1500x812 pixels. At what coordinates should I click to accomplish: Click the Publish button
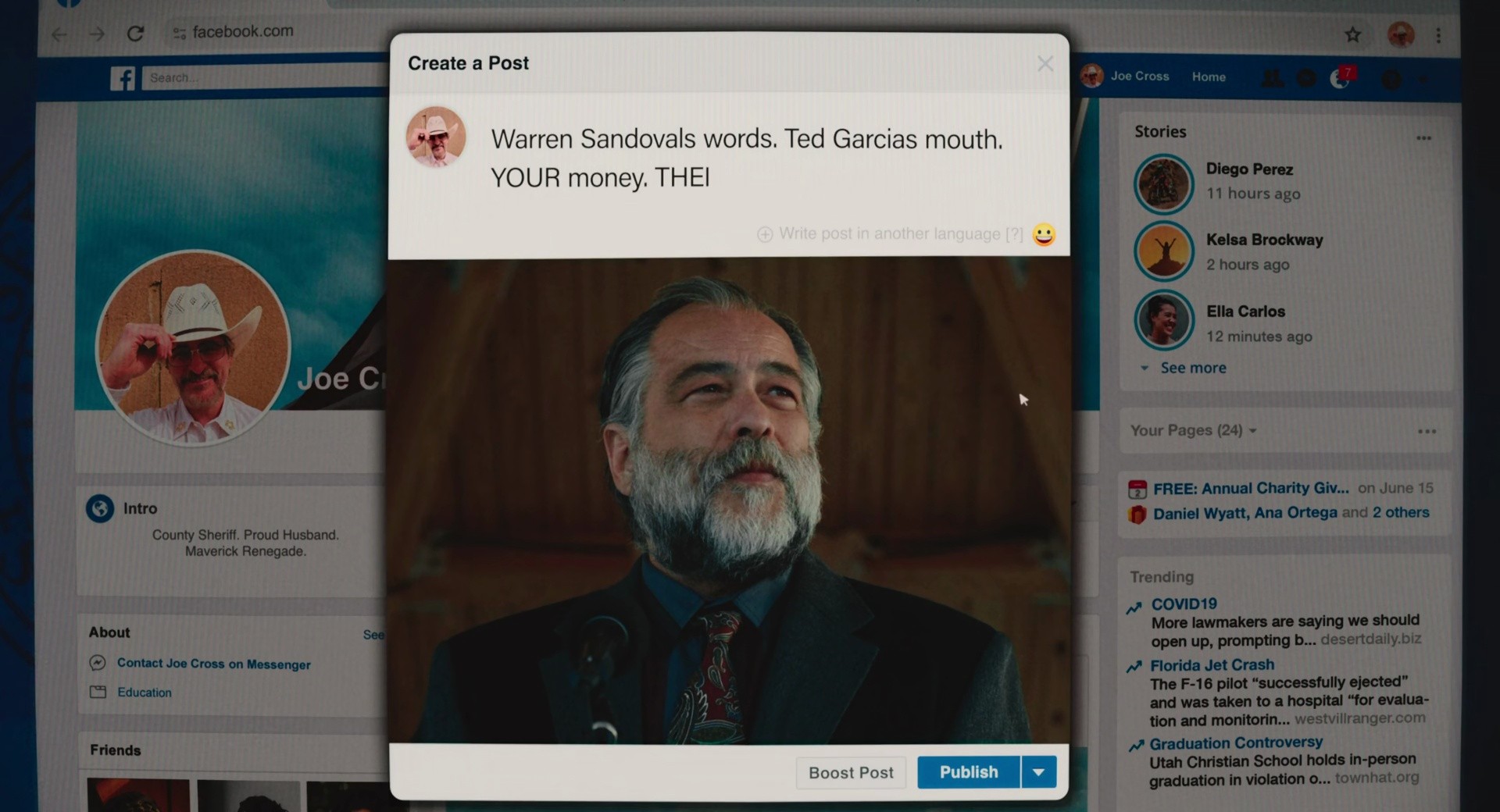969,772
